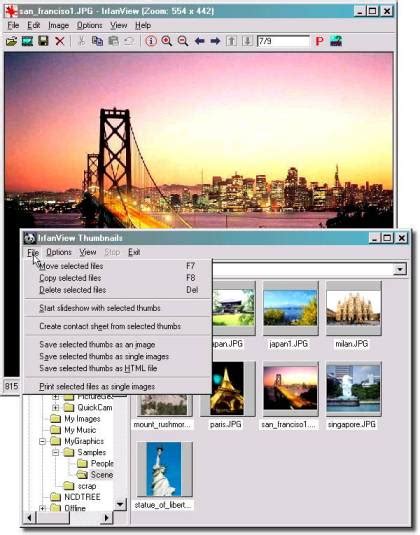Click the japan.JPG file name label
This screenshot has height=535, width=420.
point(228,344)
